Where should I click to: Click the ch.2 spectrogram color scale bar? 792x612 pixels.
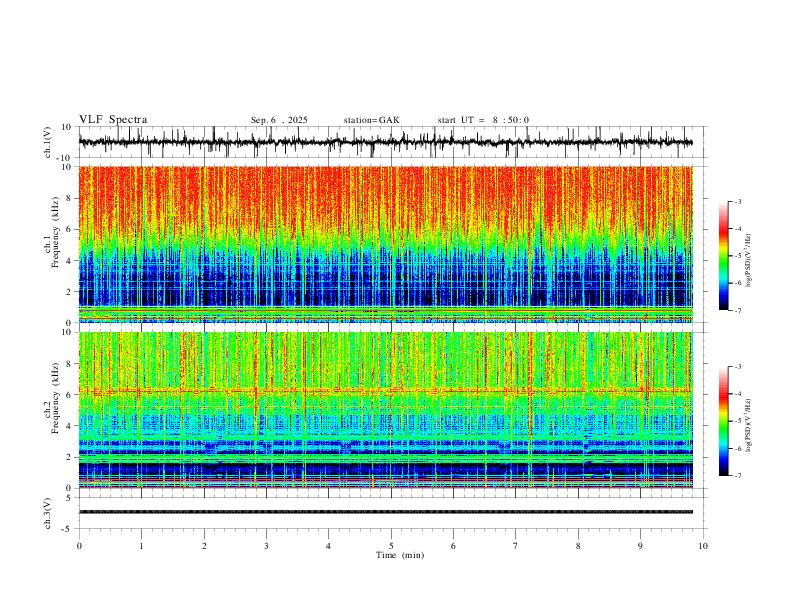coord(724,421)
